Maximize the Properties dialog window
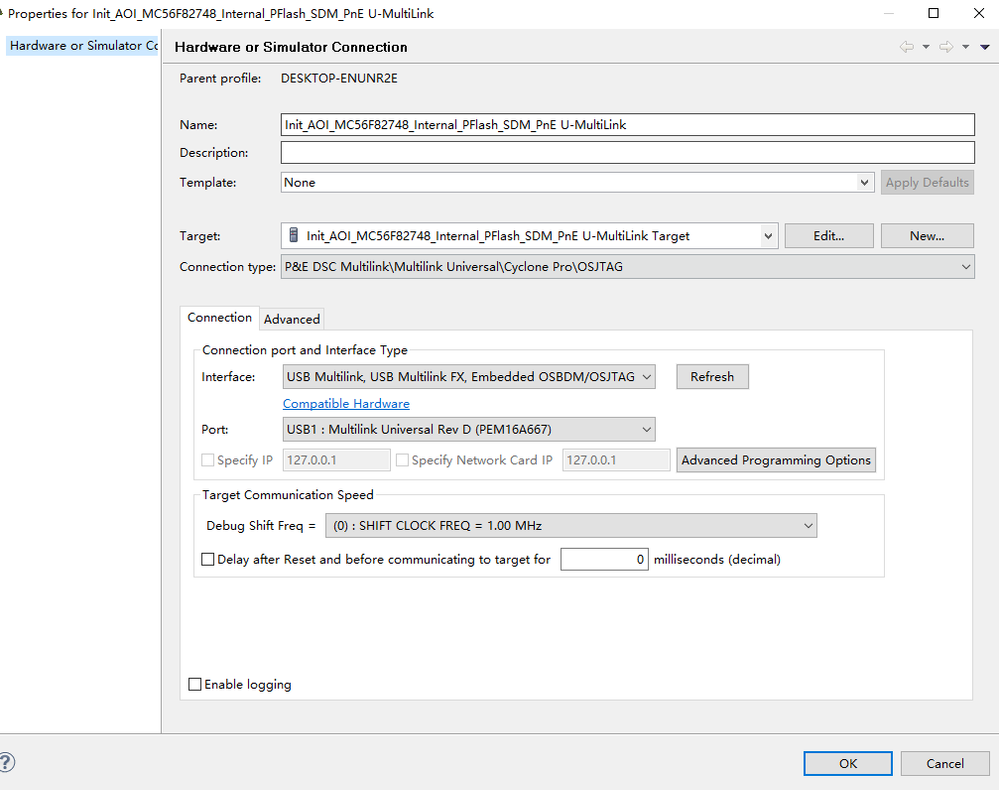The image size is (999, 790). click(934, 13)
